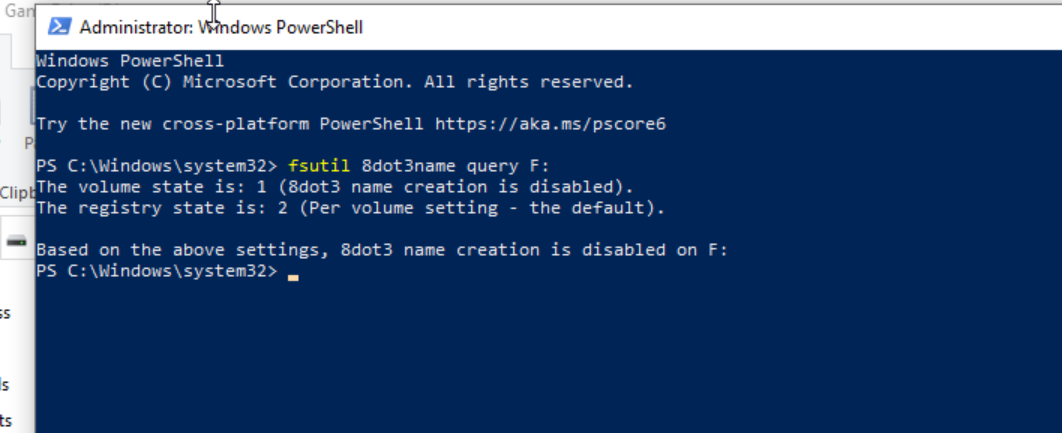This screenshot has width=1062, height=433.
Task: Click the 'Try the new cross-platform PowerShell' text
Action: click(x=230, y=124)
